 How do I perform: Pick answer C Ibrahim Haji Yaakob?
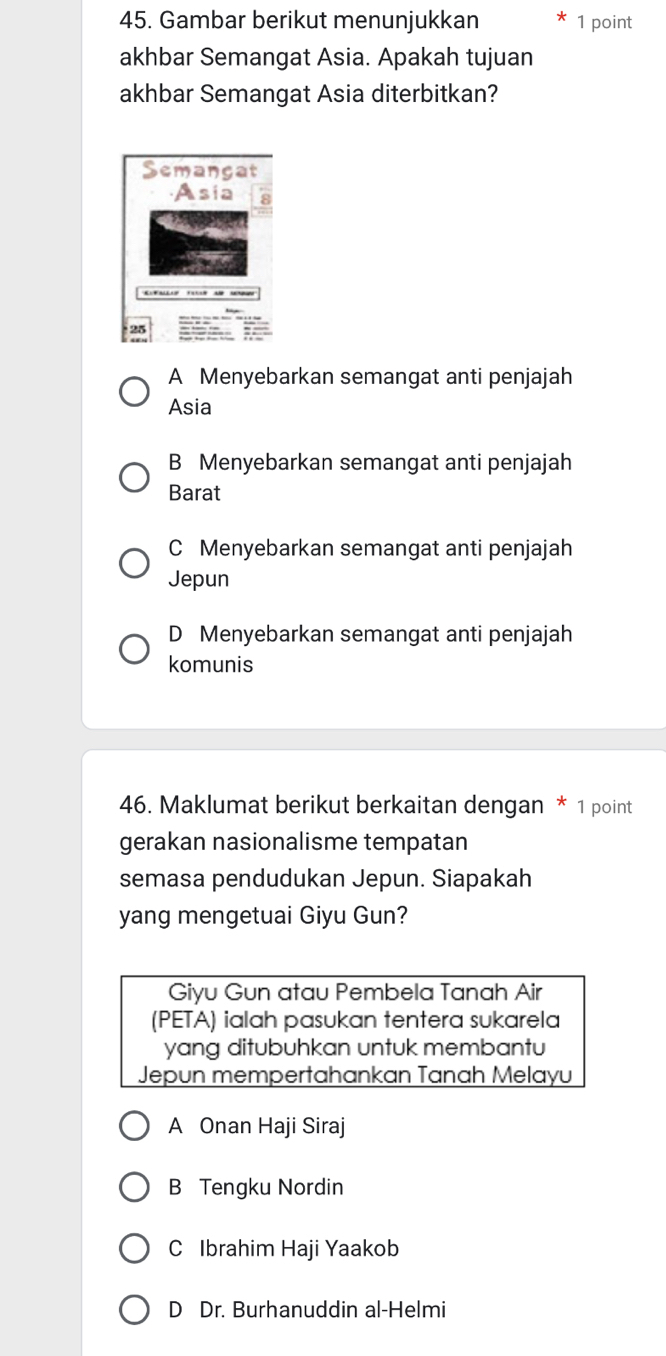coord(136,1248)
